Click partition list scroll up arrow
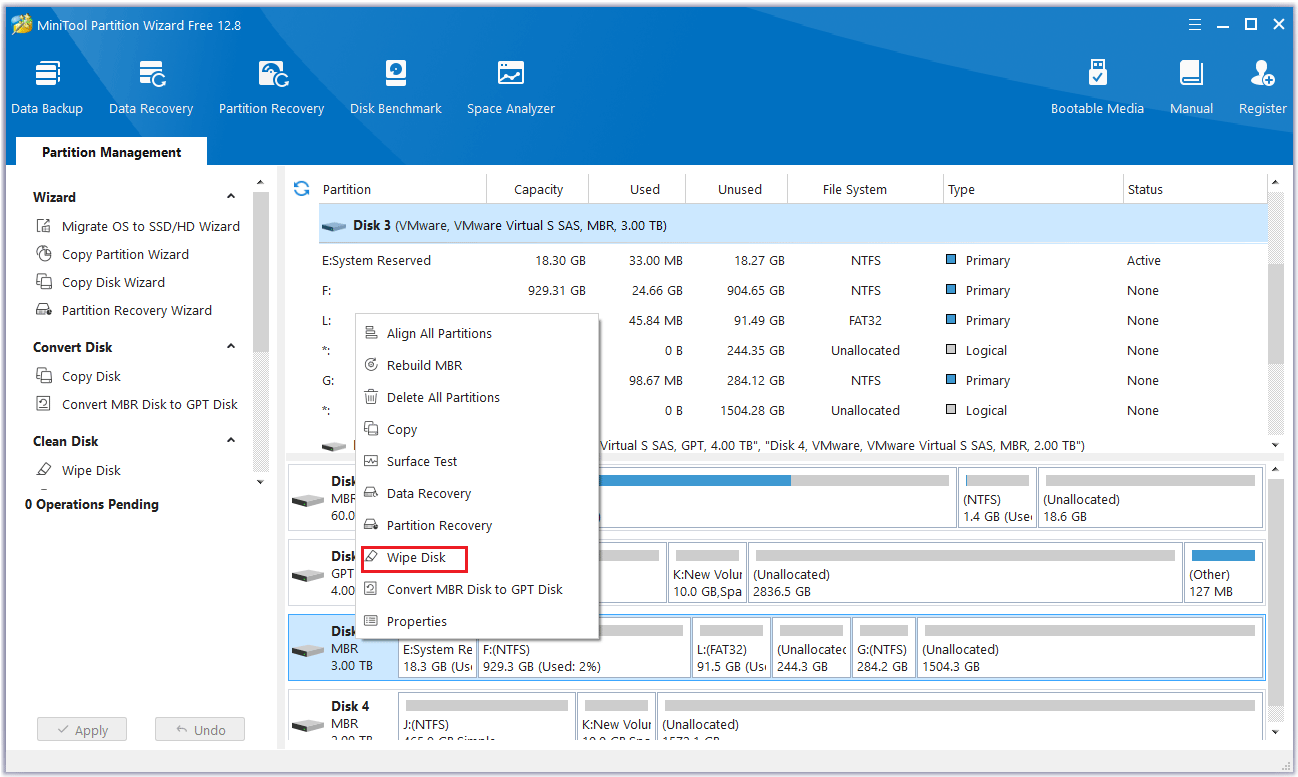The width and height of the screenshot is (1298, 777). click(x=1275, y=183)
